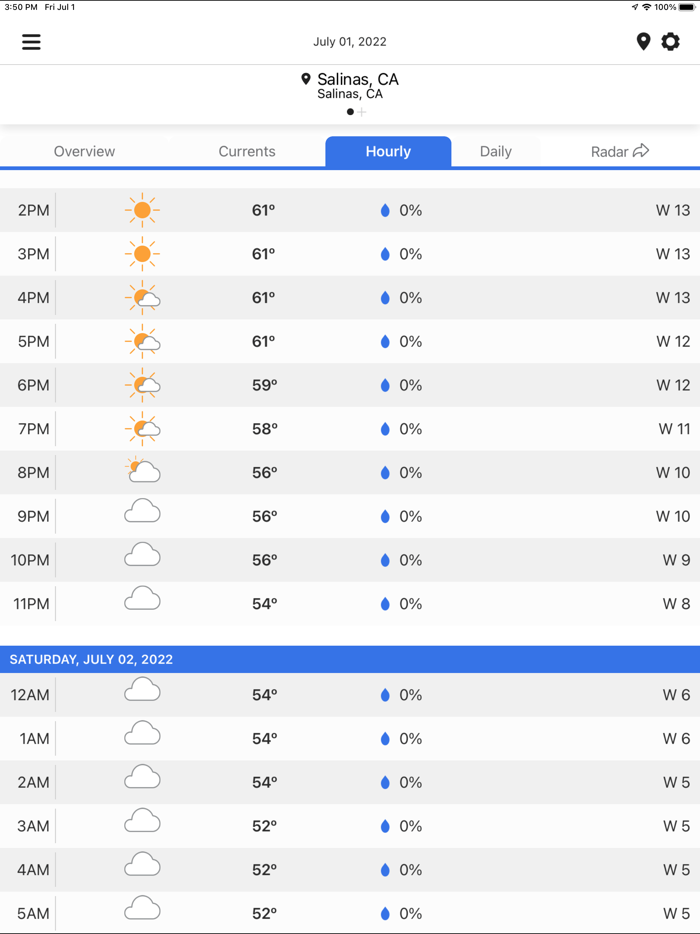The image size is (700, 934).
Task: Select the partly cloudy icon at 4PM
Action: click(x=143, y=297)
